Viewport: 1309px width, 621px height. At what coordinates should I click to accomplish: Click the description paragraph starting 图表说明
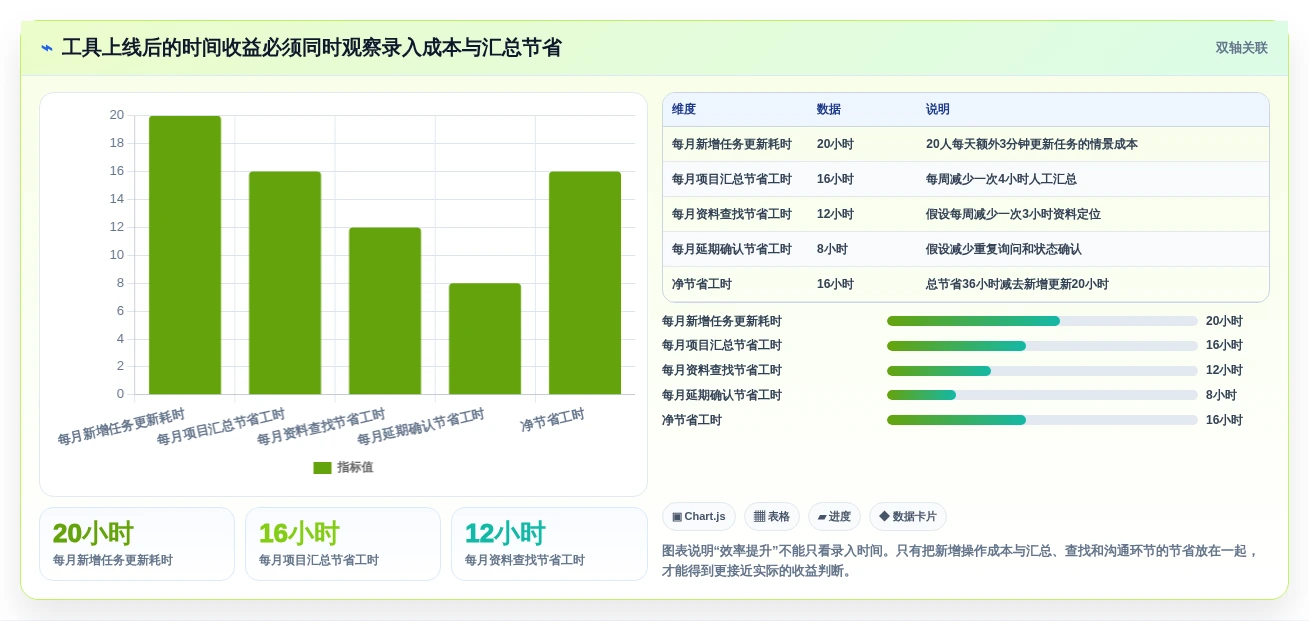(x=961, y=561)
